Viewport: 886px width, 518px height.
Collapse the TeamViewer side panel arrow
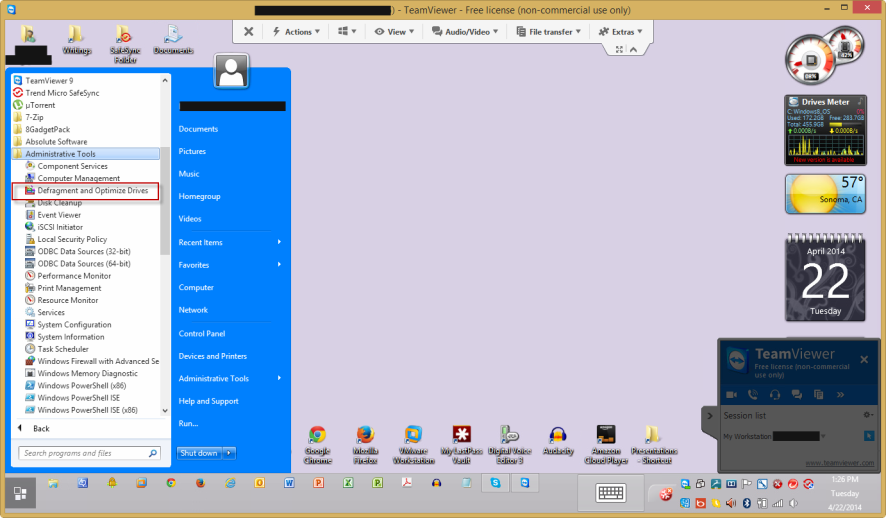pos(709,415)
